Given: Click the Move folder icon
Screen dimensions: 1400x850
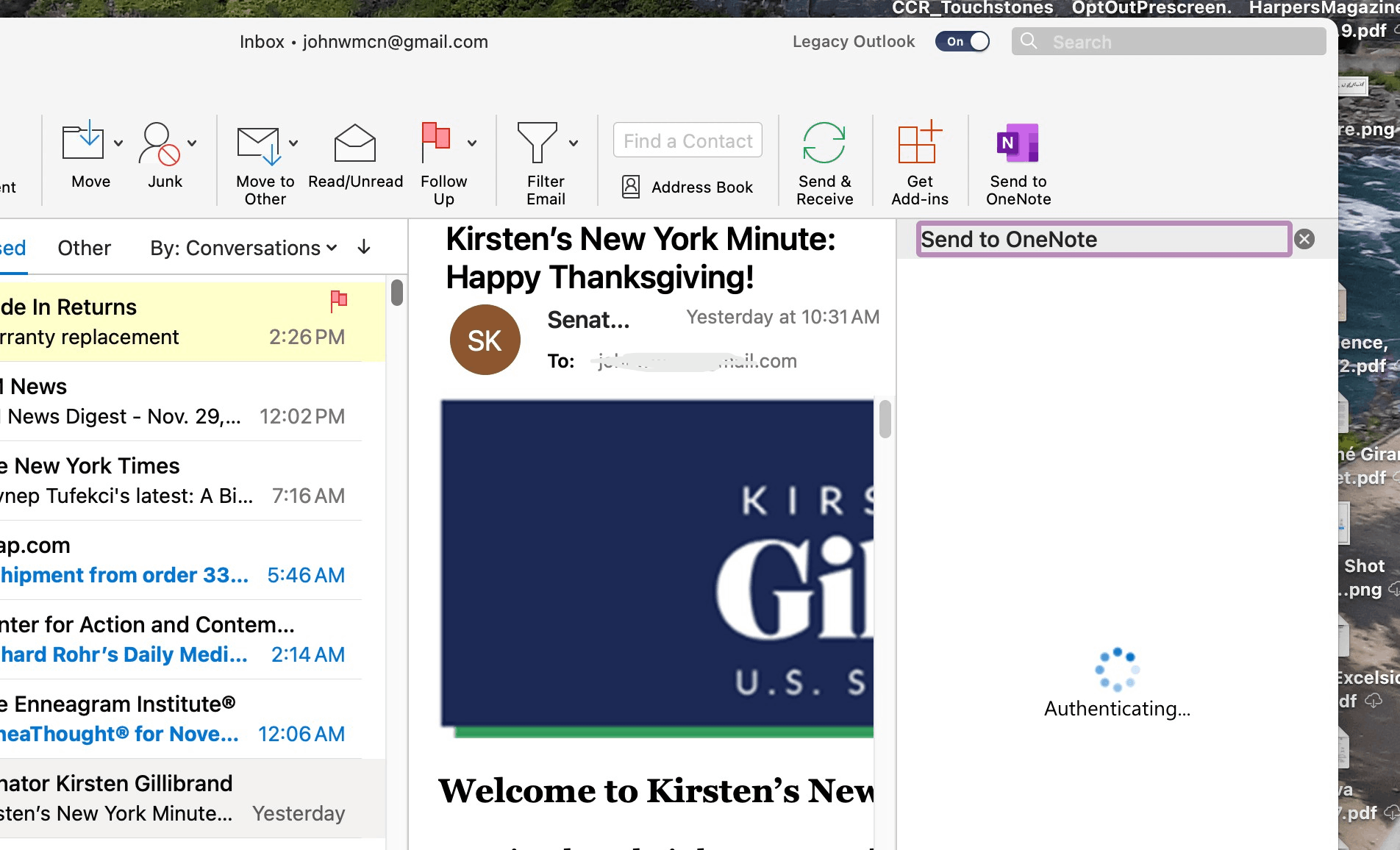Looking at the screenshot, I should [x=82, y=140].
